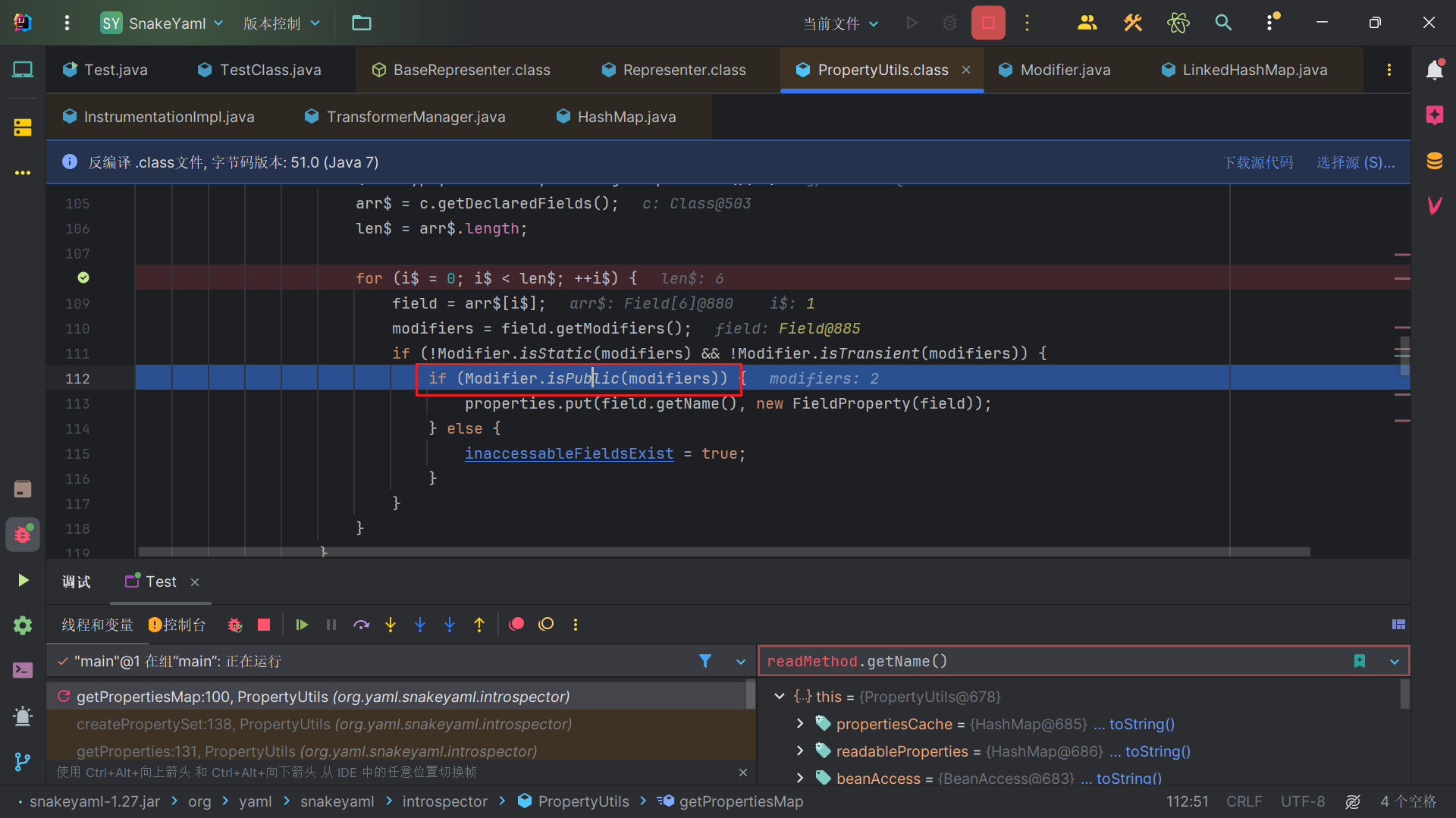
Task: Open View Breakpoints red circles icon
Action: [516, 625]
